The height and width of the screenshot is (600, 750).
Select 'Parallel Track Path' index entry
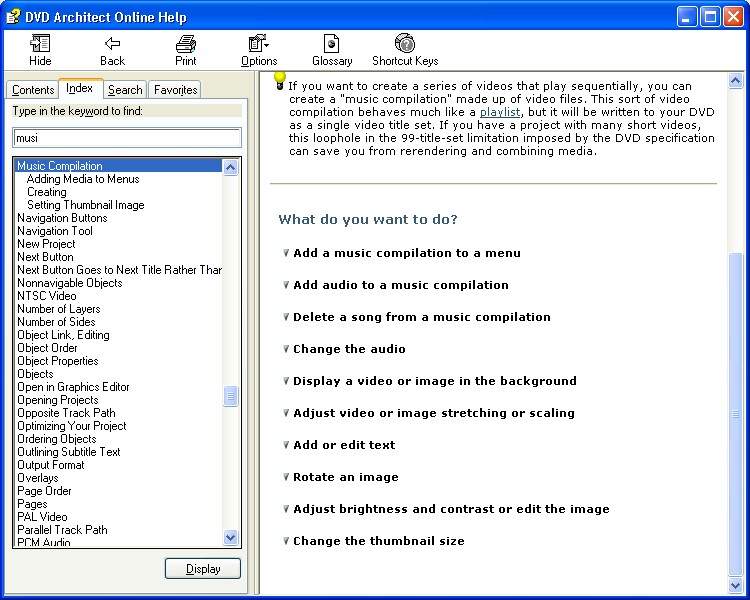63,530
